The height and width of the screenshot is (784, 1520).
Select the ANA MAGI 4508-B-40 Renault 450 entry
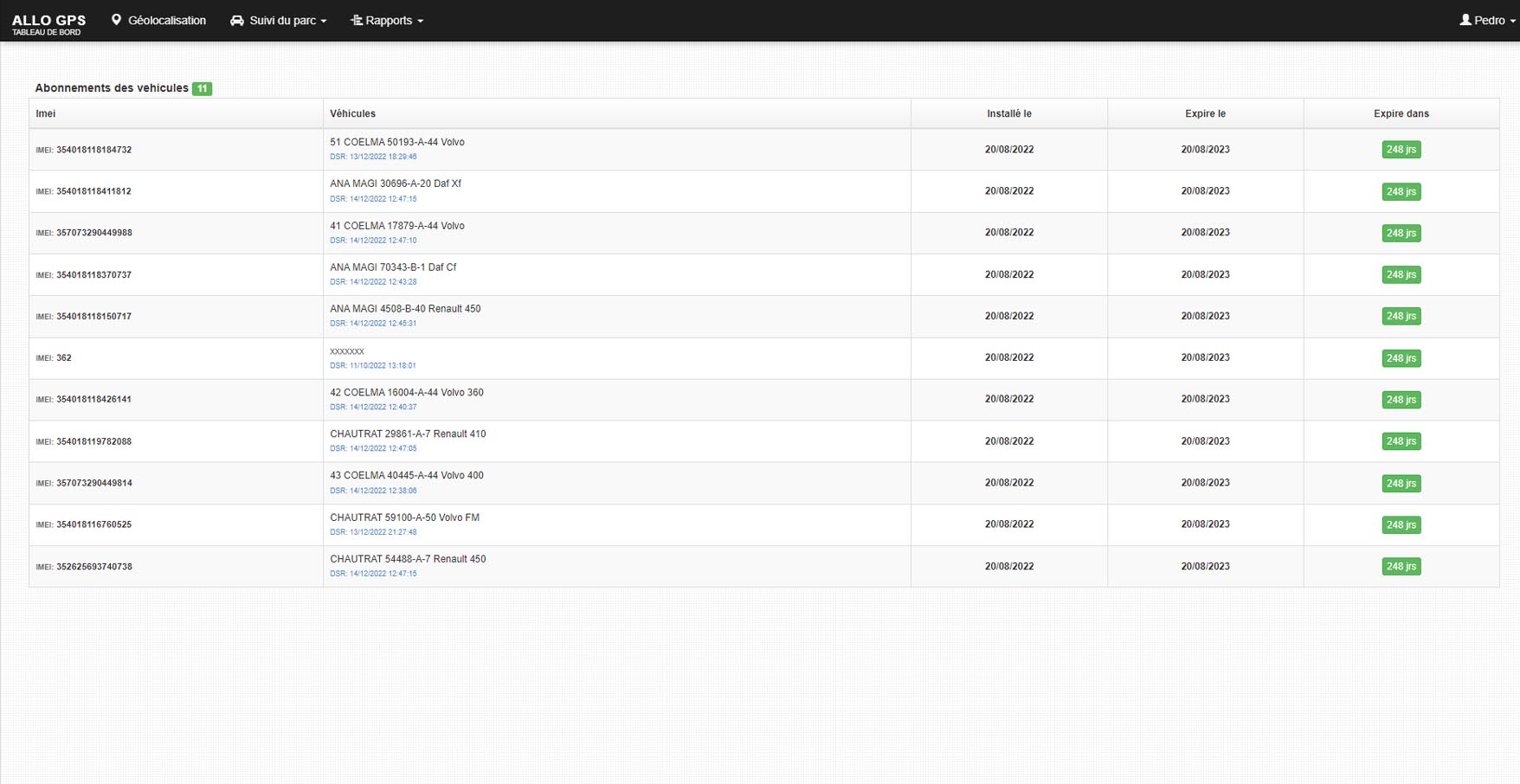[x=405, y=309]
